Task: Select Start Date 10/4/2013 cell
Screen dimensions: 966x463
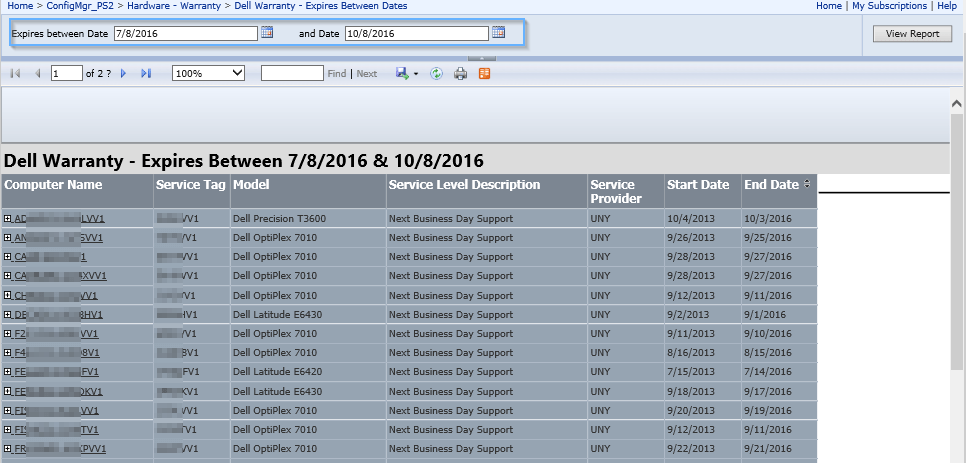Action: click(703, 219)
